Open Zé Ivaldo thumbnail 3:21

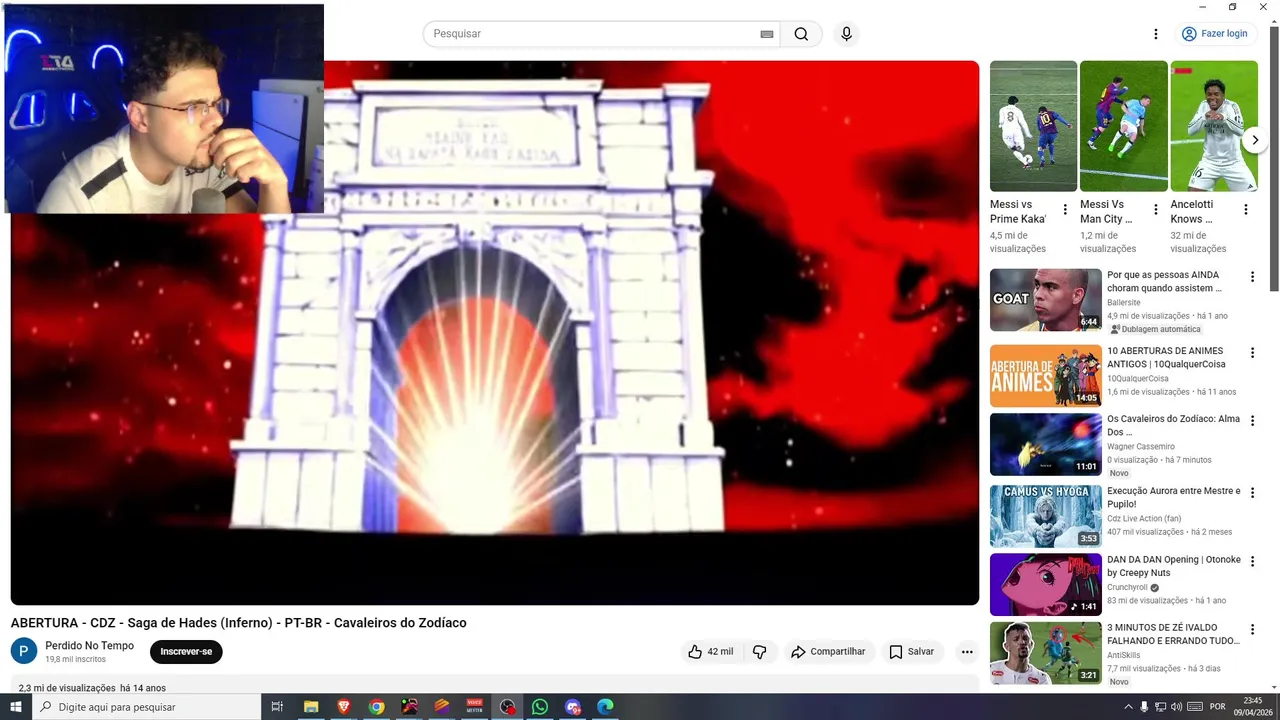(x=1046, y=653)
